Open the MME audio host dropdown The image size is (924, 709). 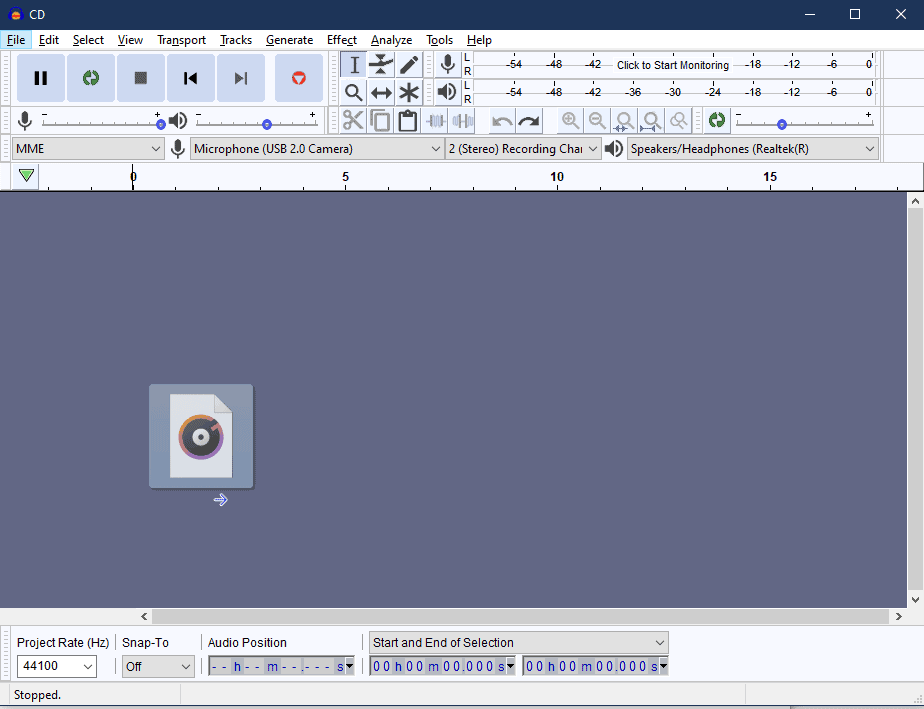88,149
